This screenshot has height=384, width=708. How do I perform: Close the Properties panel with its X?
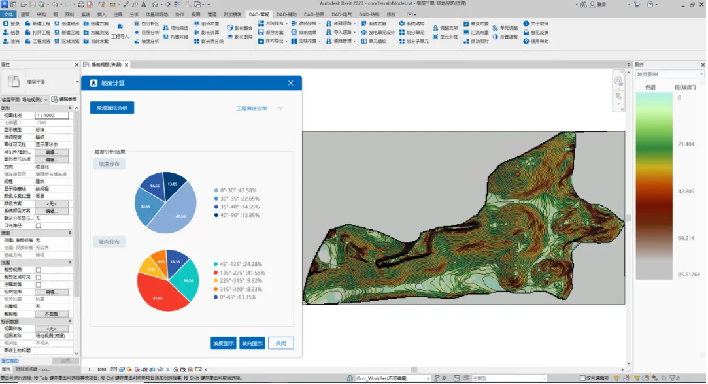(76, 65)
